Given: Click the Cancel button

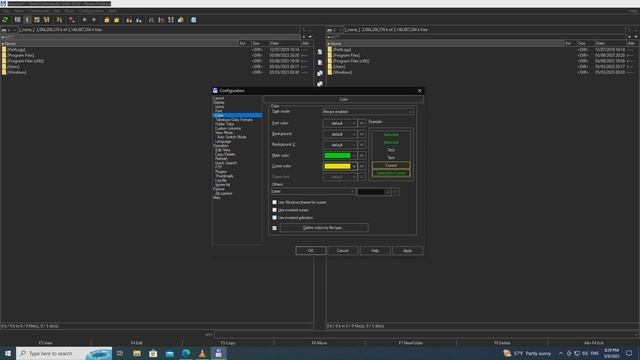Looking at the screenshot, I should (x=342, y=251).
